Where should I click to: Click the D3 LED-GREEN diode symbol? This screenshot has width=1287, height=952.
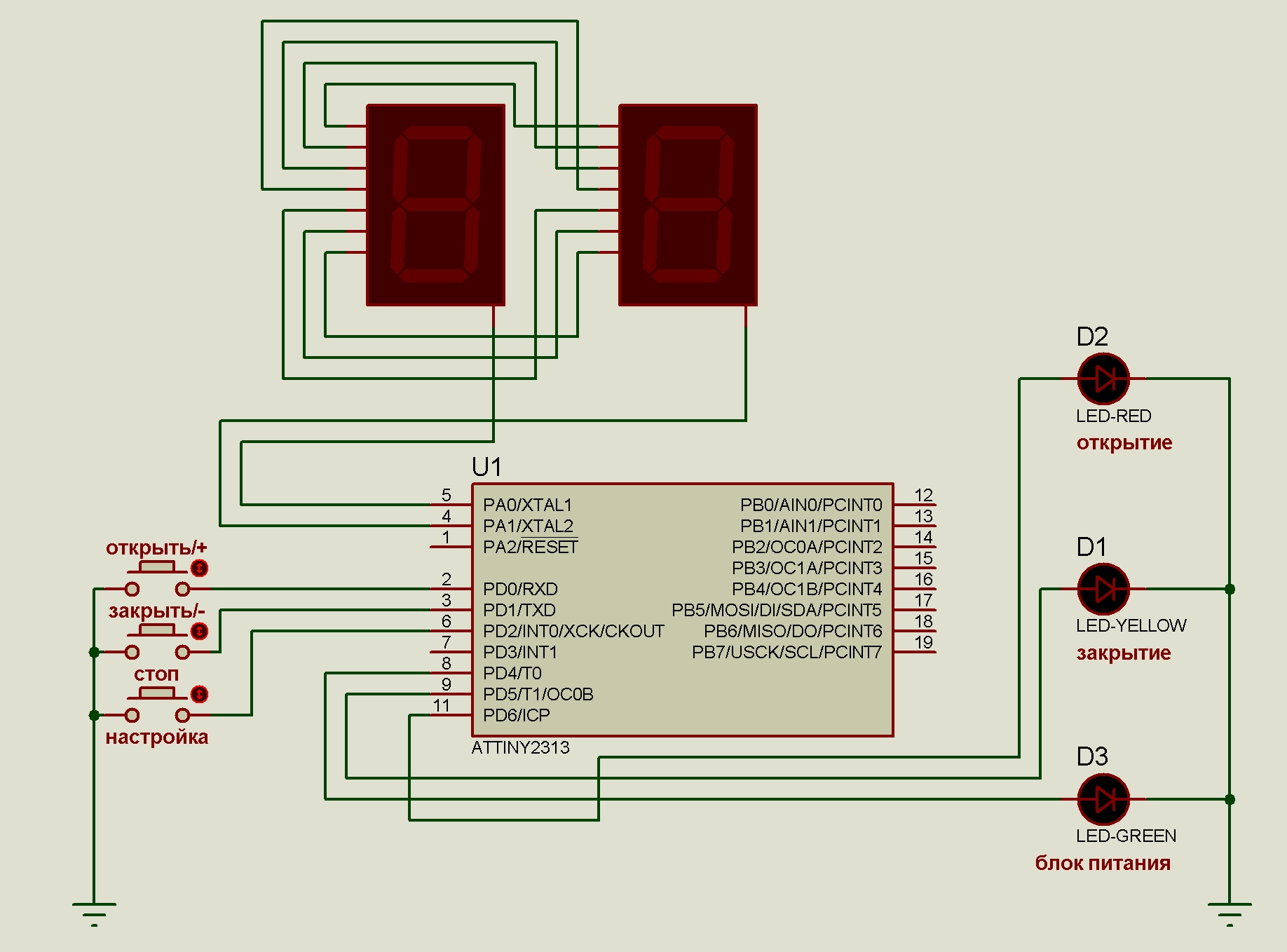point(1103,799)
